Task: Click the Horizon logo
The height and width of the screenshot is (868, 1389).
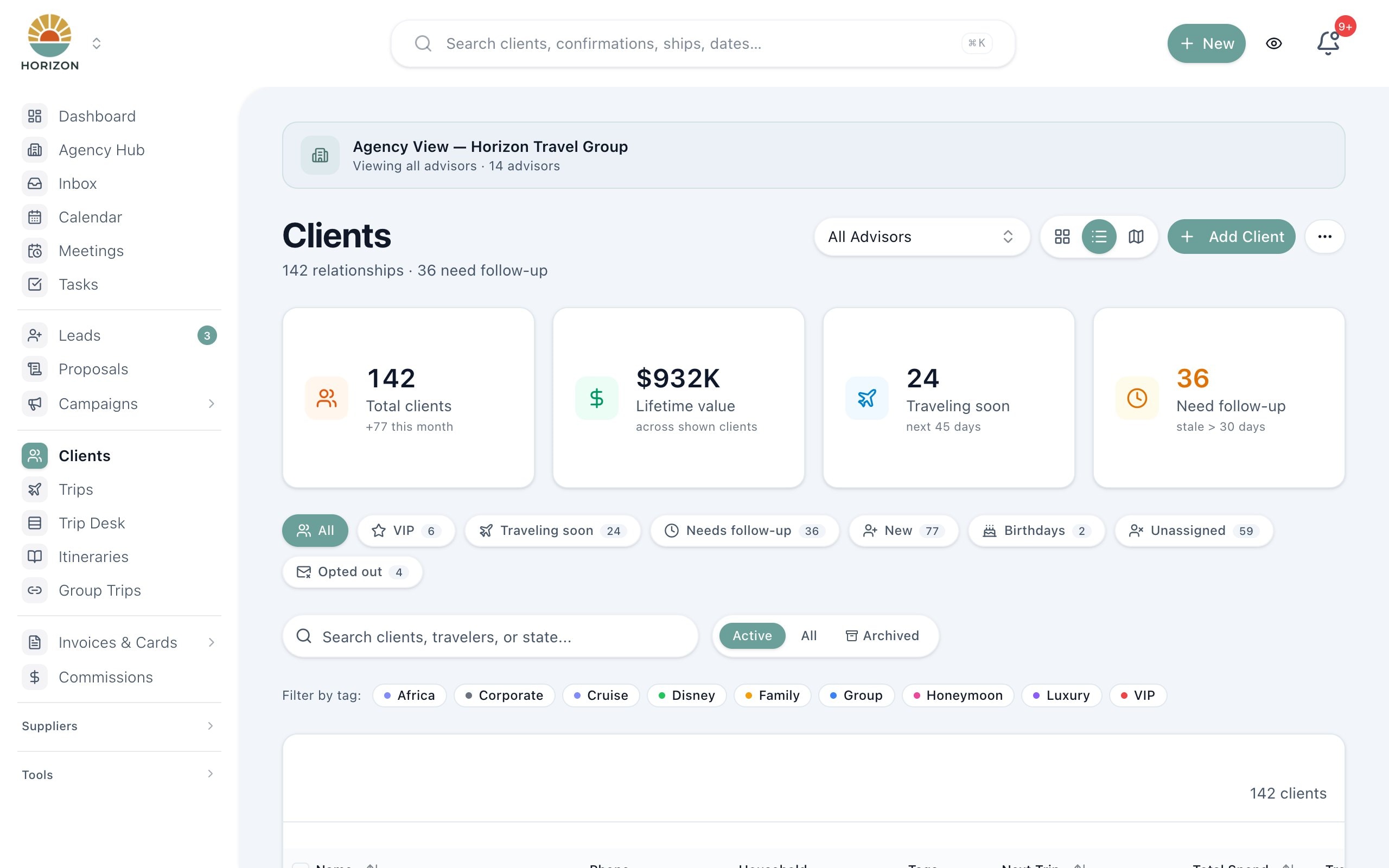Action: point(50,42)
